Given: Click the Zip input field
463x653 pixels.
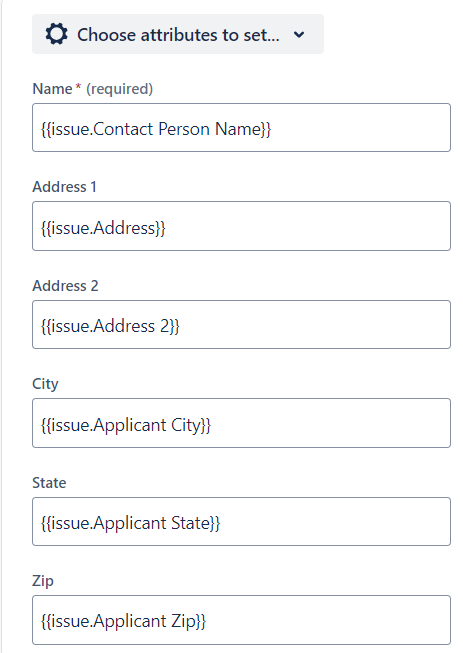Looking at the screenshot, I should (241, 620).
